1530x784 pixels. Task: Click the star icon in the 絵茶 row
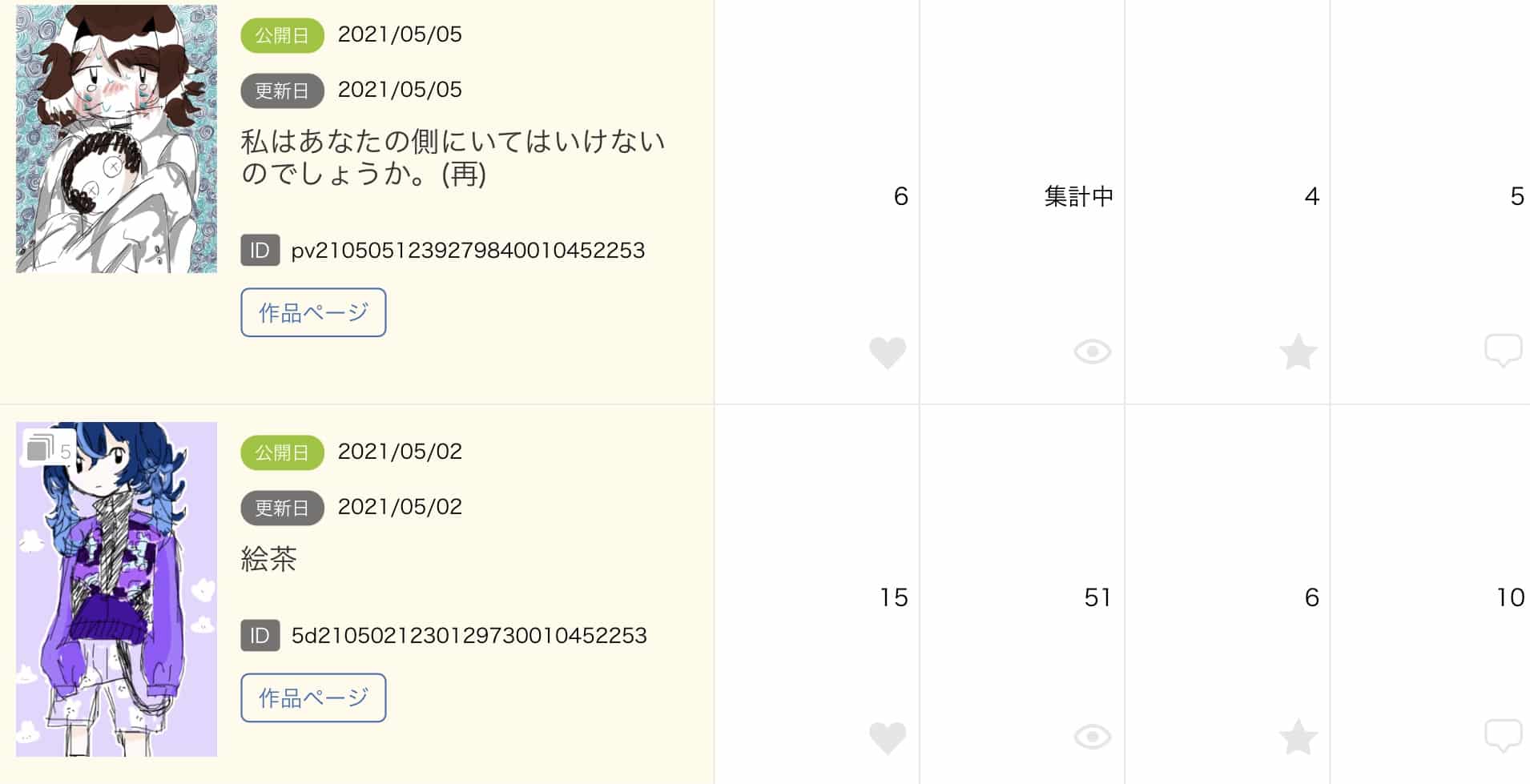[x=1298, y=737]
